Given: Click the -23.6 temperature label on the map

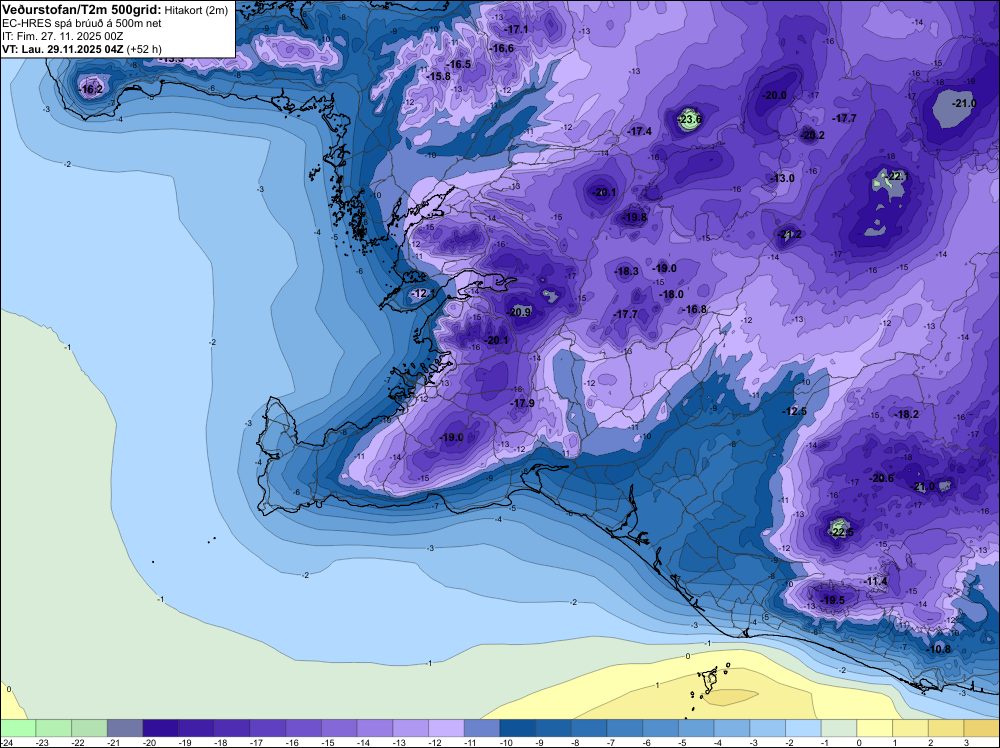Looking at the screenshot, I should pyautogui.click(x=689, y=119).
